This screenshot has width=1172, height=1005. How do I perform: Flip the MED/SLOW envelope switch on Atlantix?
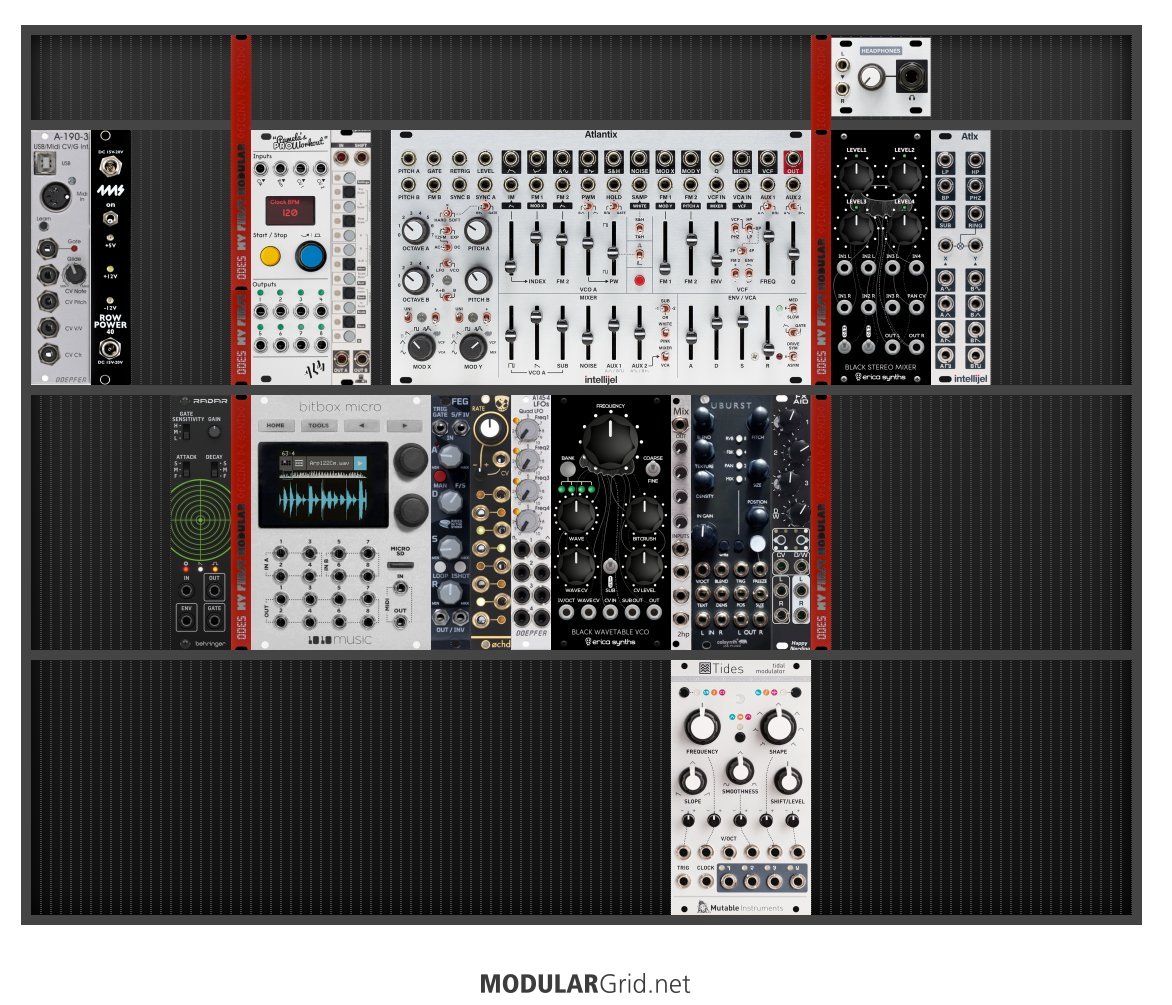793,308
